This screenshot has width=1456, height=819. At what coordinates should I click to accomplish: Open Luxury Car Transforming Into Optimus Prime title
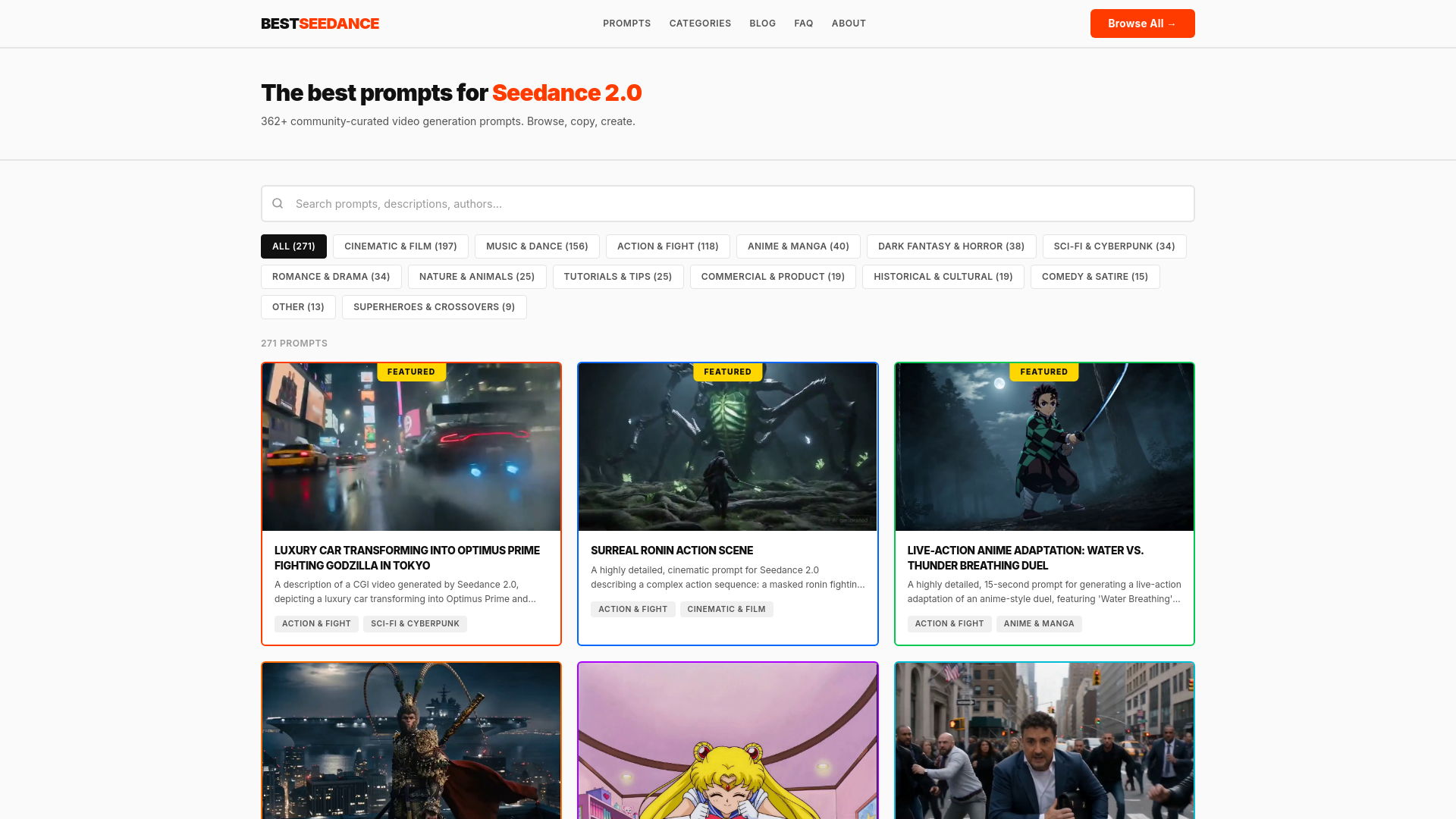click(407, 558)
